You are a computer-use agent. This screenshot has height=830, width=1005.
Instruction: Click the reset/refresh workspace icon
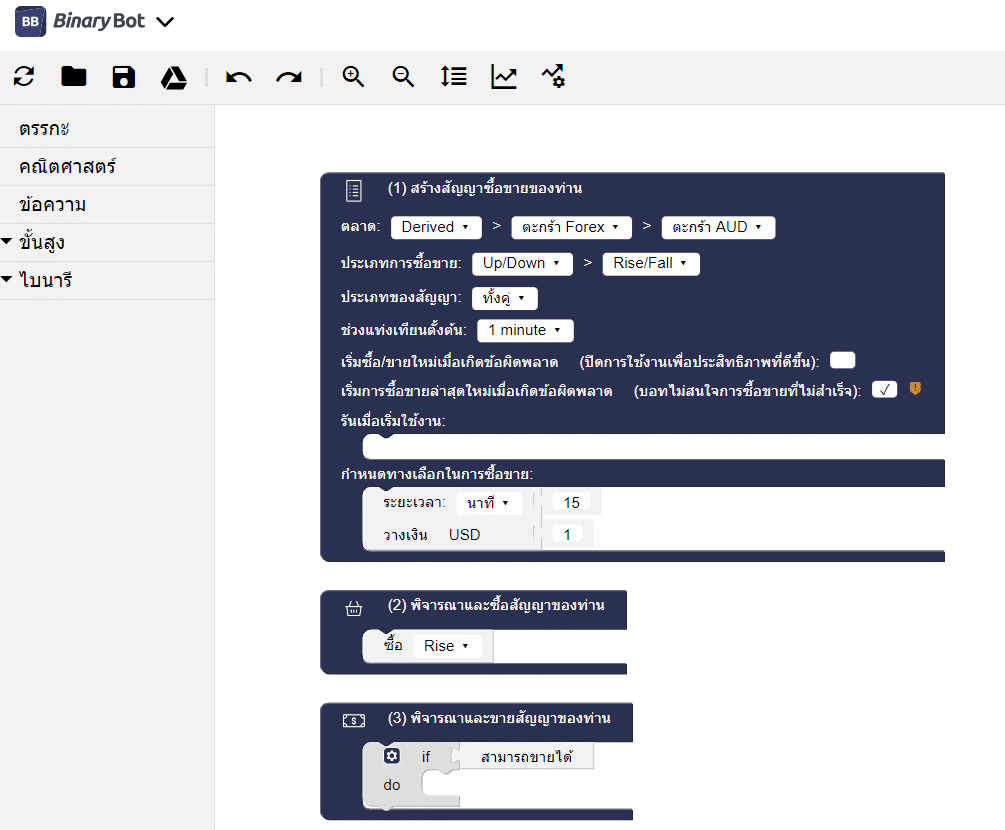tap(24, 77)
